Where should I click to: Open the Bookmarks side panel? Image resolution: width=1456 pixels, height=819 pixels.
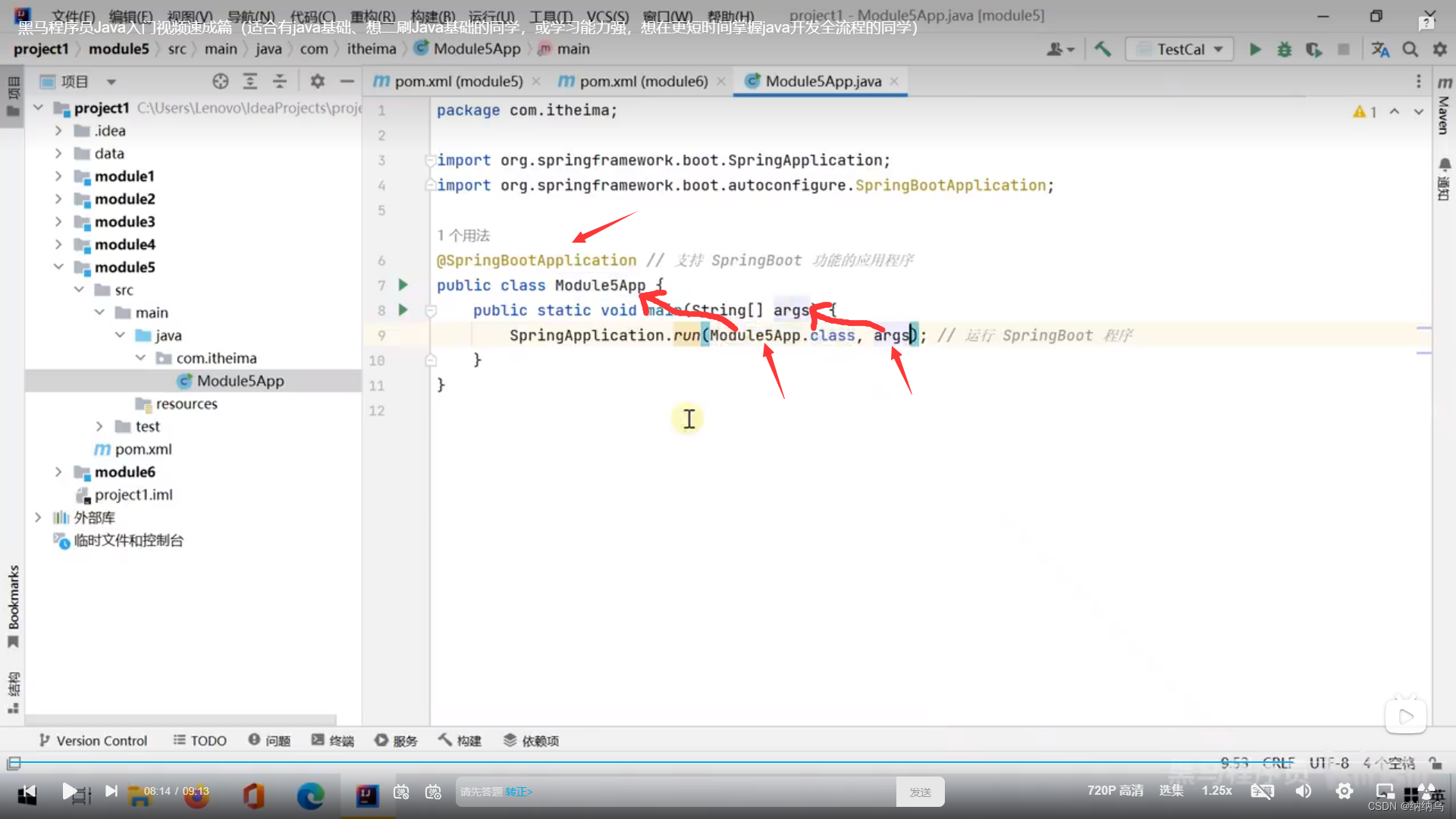[x=13, y=607]
